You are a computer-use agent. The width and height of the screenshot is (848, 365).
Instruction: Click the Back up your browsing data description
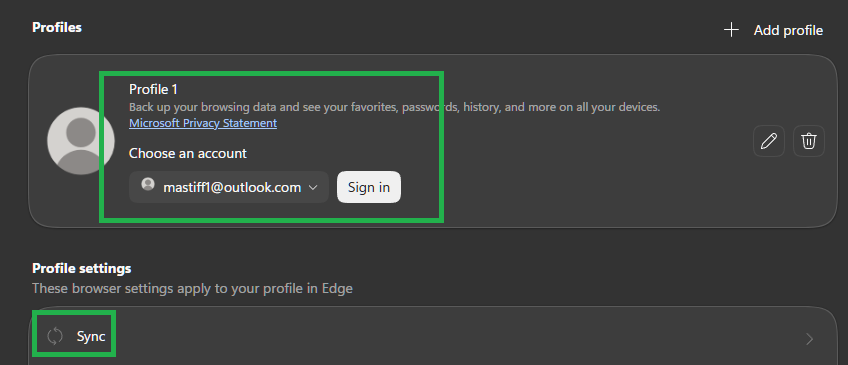pyautogui.click(x=394, y=107)
